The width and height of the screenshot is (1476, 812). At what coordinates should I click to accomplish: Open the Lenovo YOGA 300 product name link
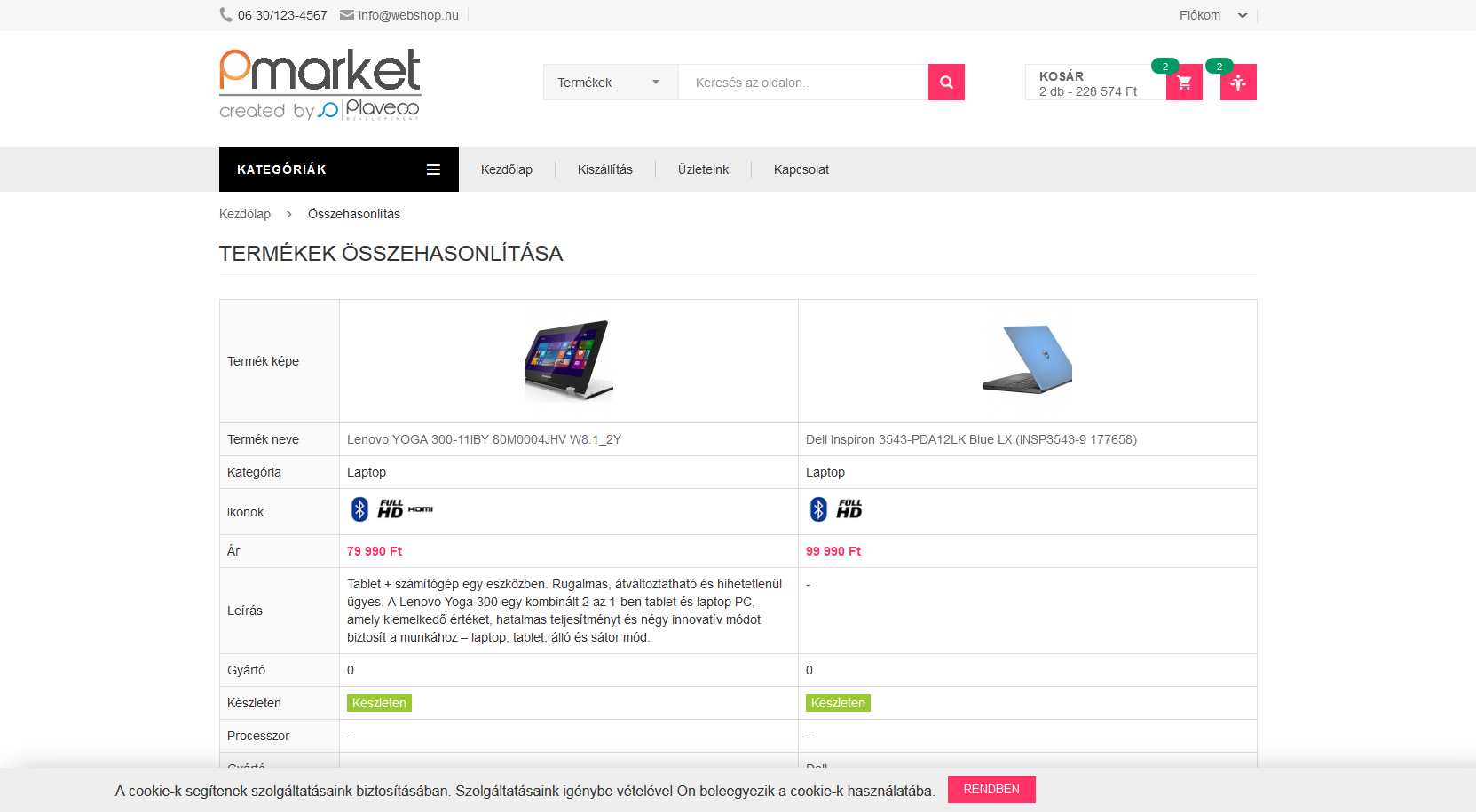click(x=484, y=439)
